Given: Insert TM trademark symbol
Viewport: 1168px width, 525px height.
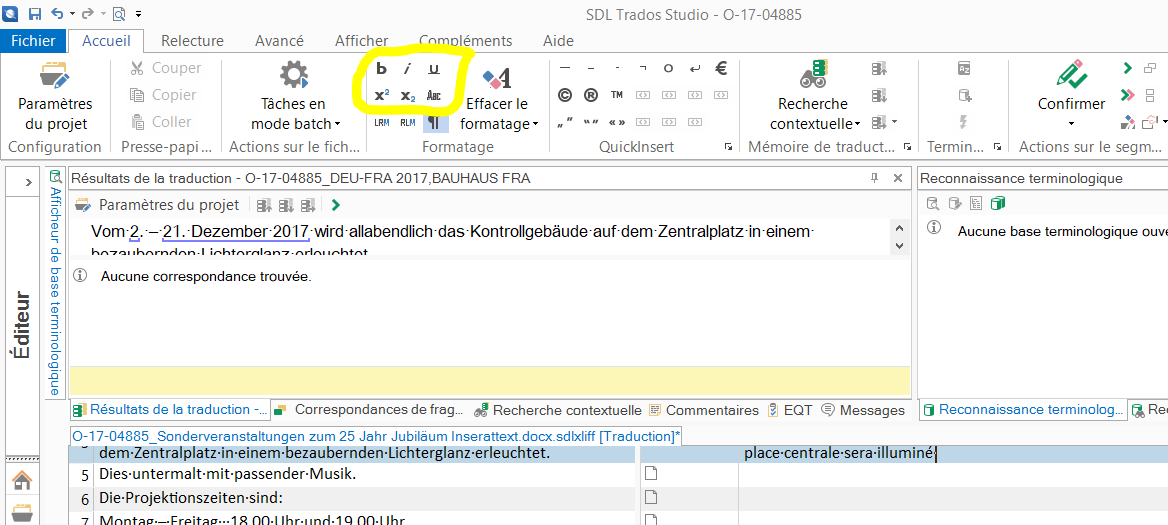Looking at the screenshot, I should (x=617, y=95).
